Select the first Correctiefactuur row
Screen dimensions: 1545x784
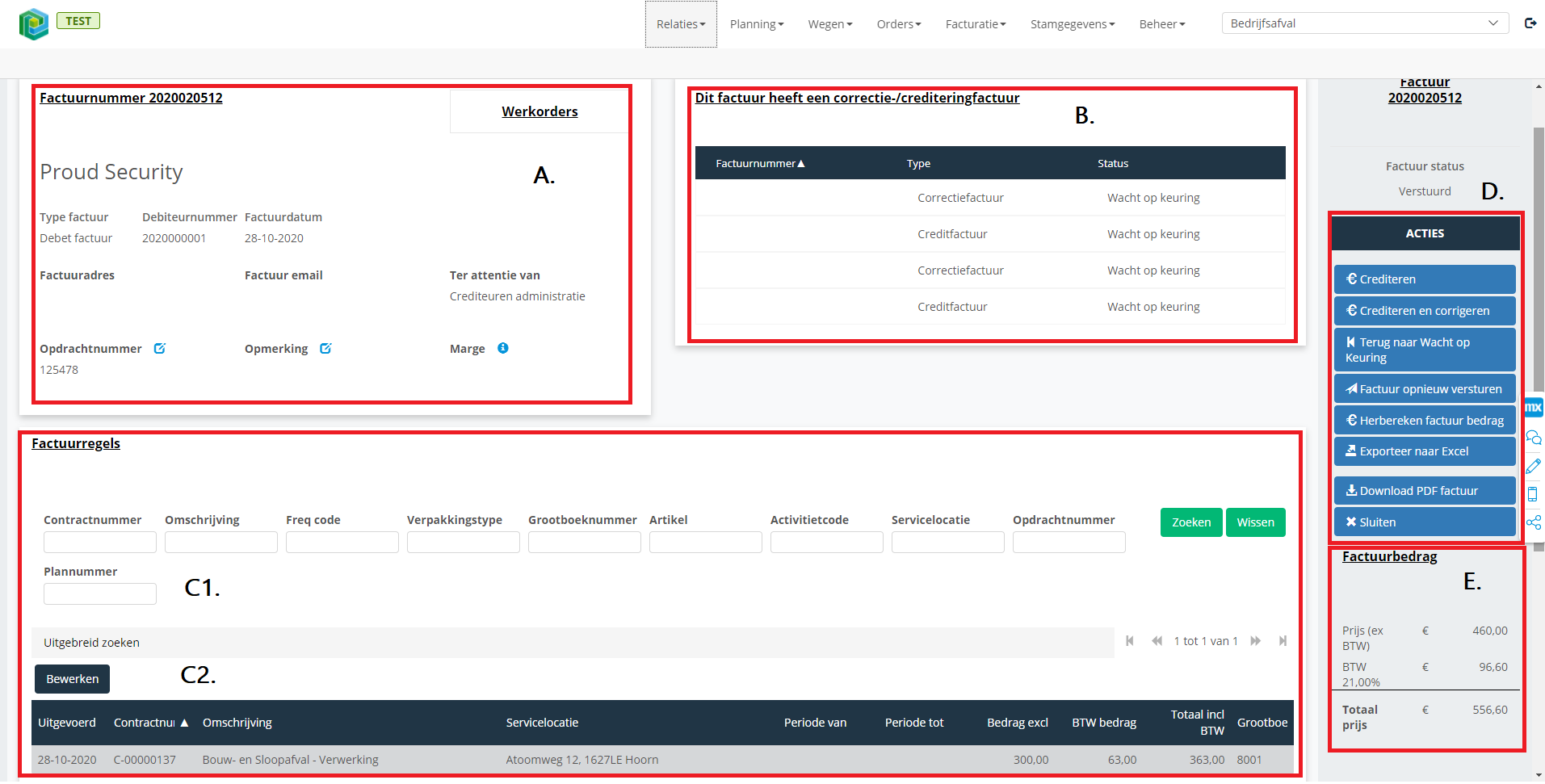[990, 198]
